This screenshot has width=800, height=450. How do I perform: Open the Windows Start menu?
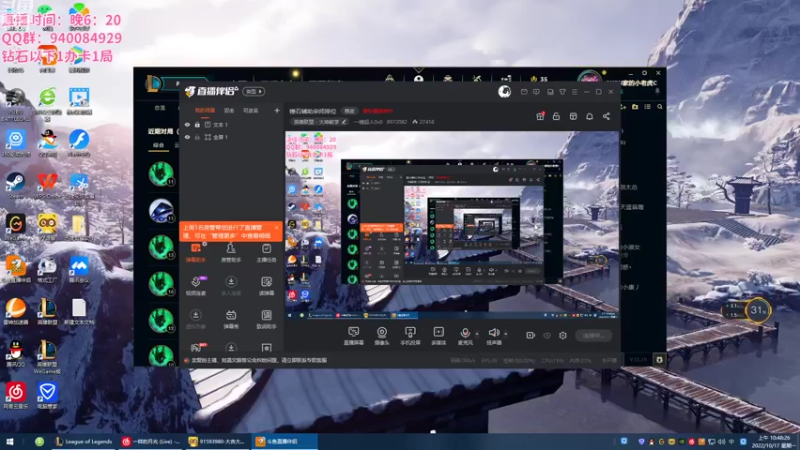coord(10,441)
